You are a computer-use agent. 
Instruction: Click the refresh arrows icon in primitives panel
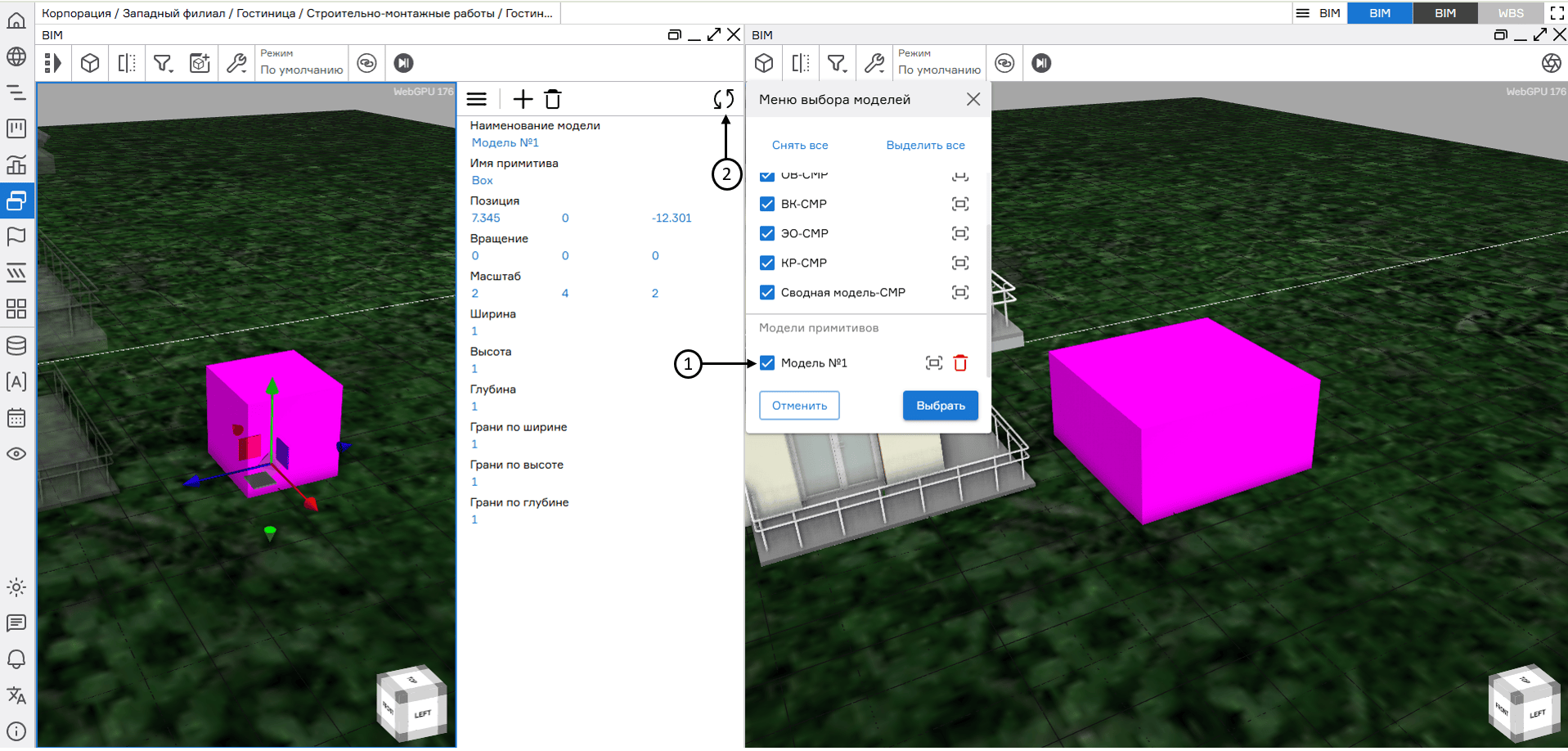pyautogui.click(x=723, y=100)
